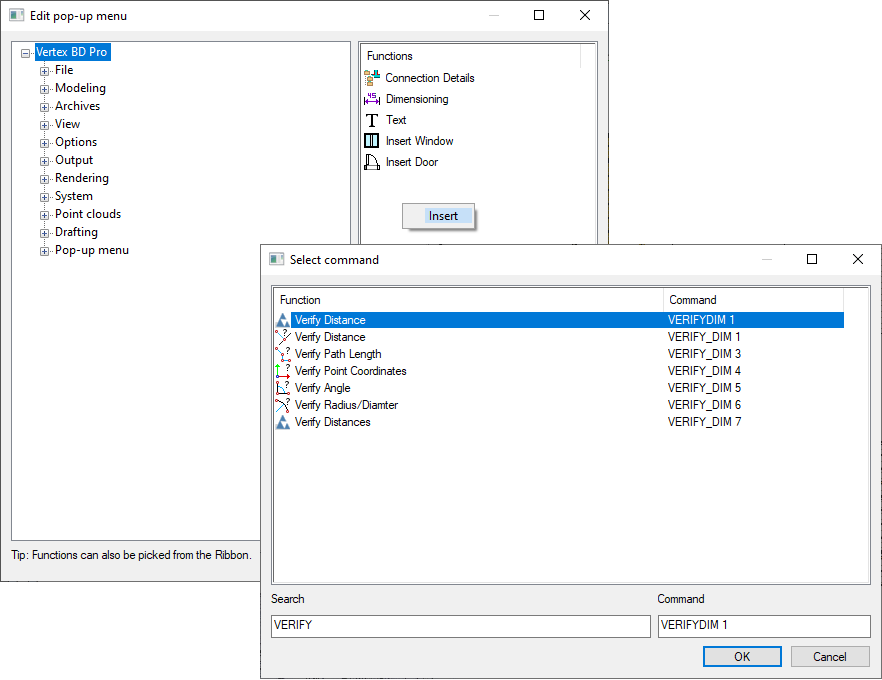Collapse the Vertex BD Pro root node

[26, 53]
